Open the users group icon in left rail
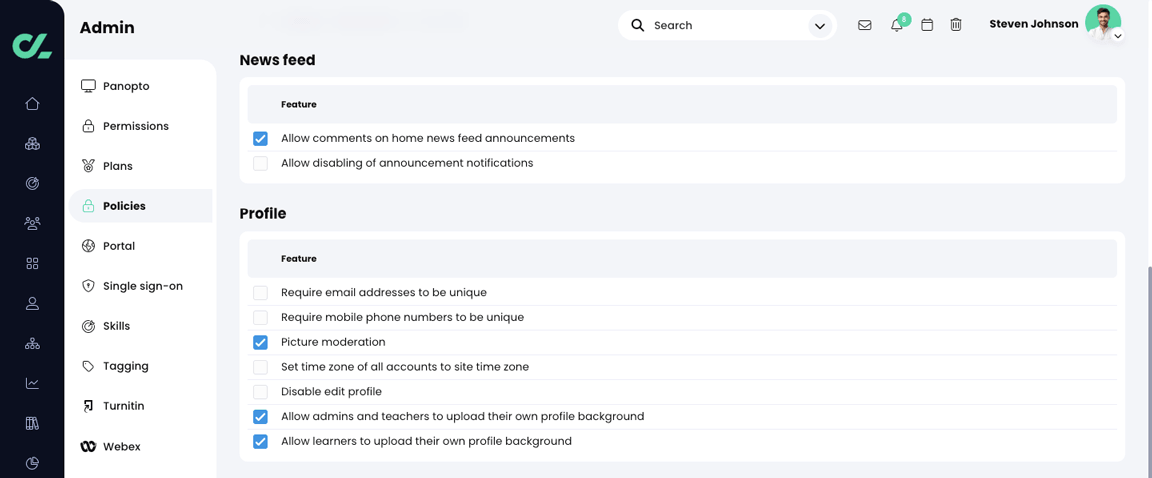Viewport: 1152px width, 478px height. 32,223
